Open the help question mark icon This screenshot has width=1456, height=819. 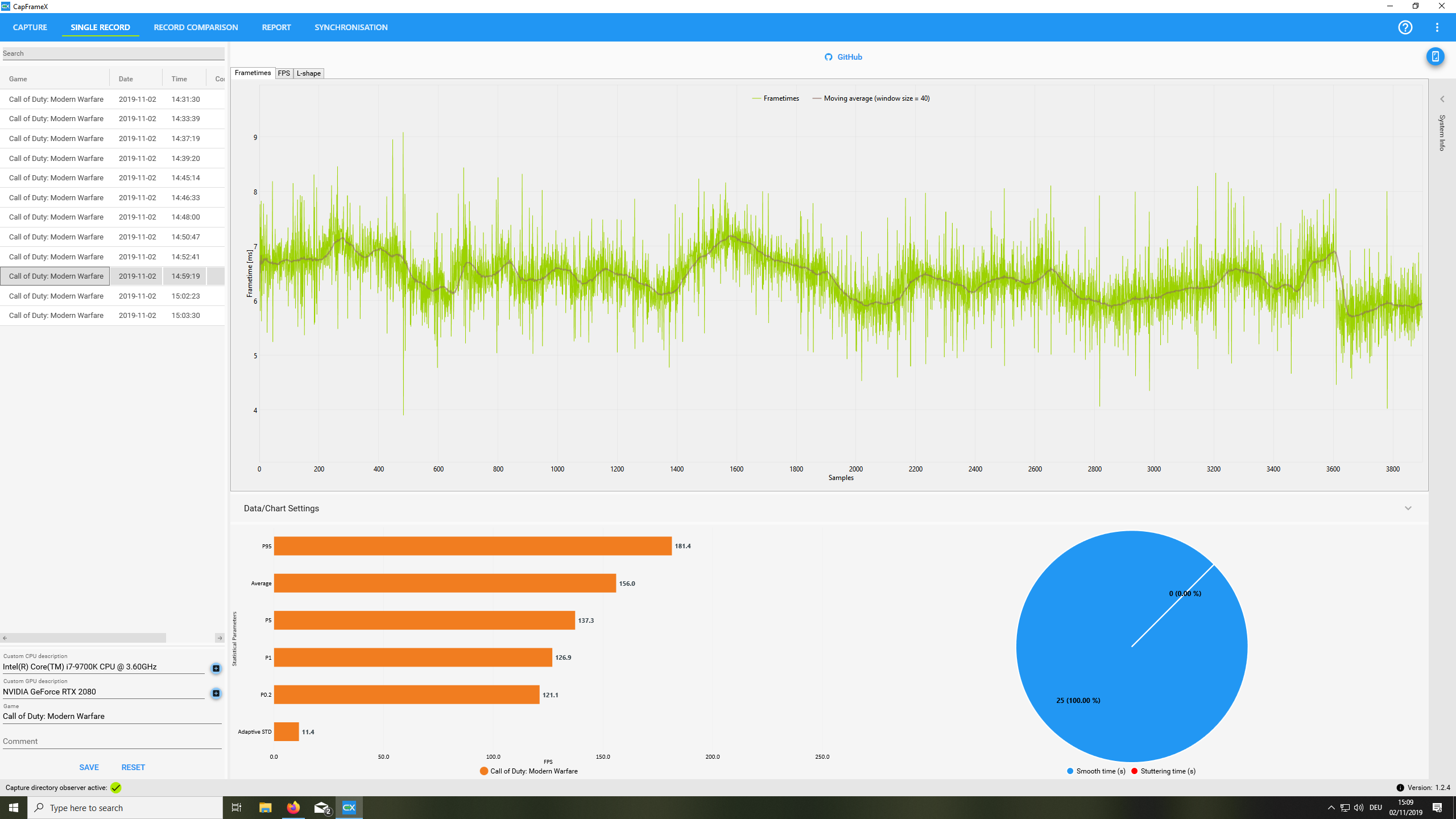pyautogui.click(x=1405, y=27)
